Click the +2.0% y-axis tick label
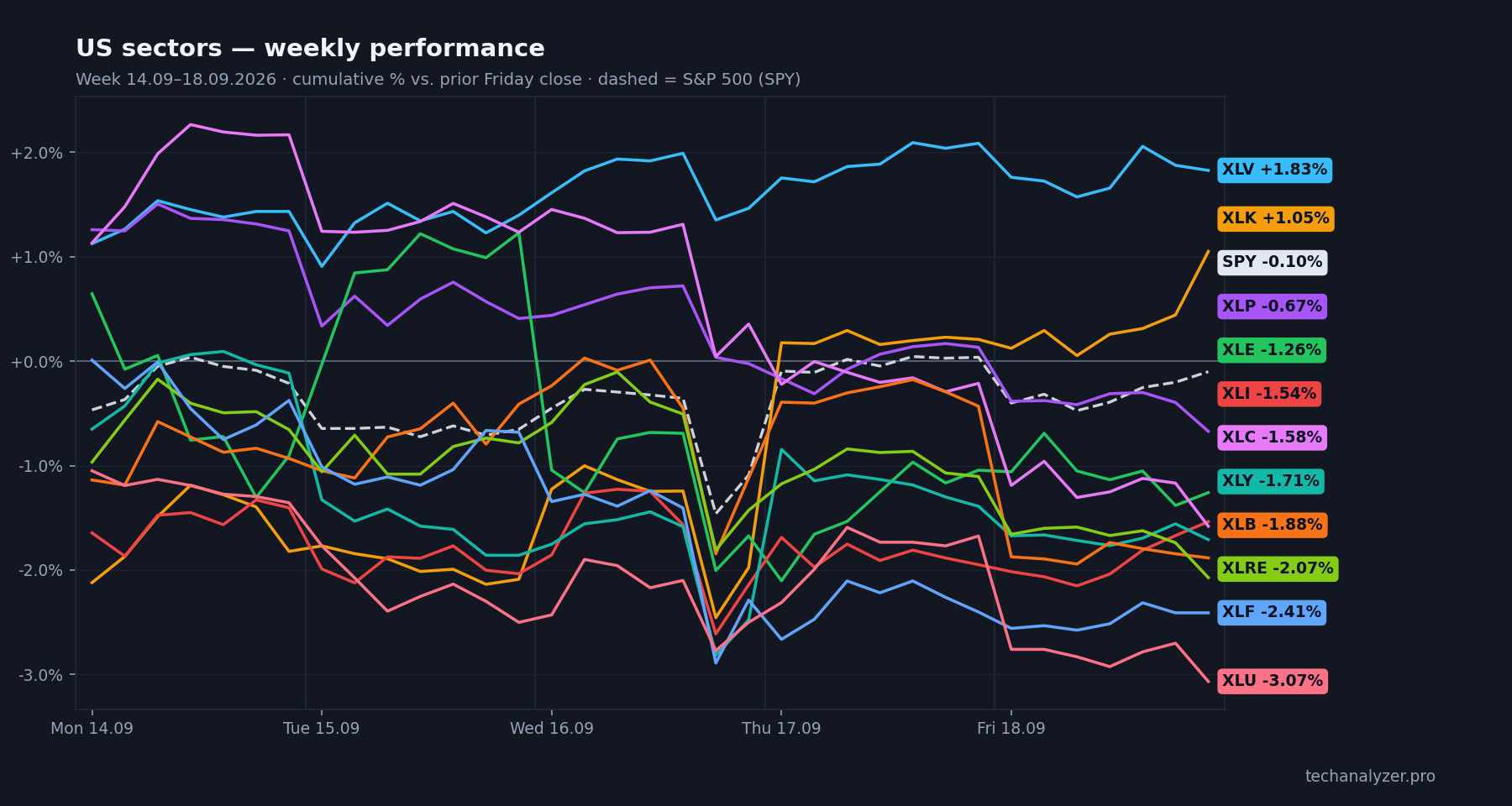 click(x=36, y=153)
